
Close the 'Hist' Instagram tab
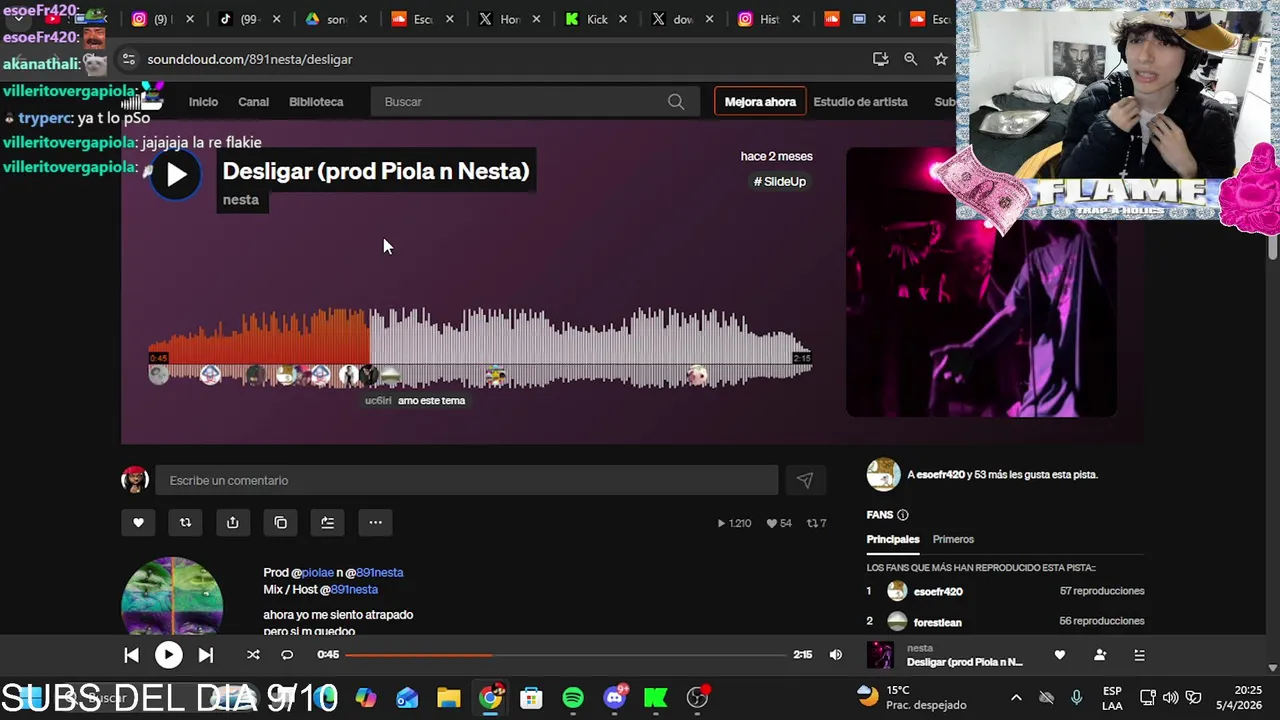[795, 19]
